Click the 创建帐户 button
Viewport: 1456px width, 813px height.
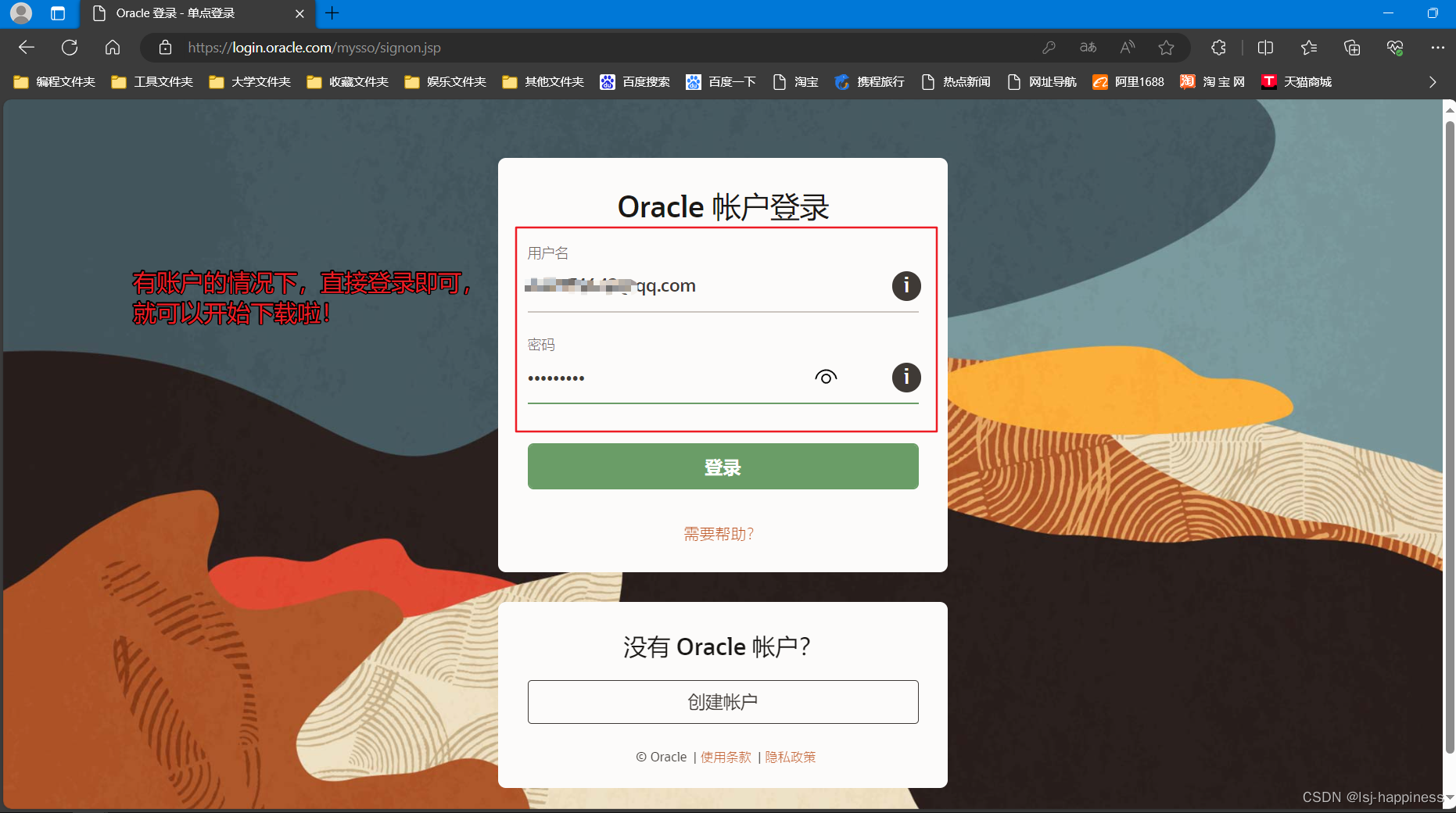point(723,702)
